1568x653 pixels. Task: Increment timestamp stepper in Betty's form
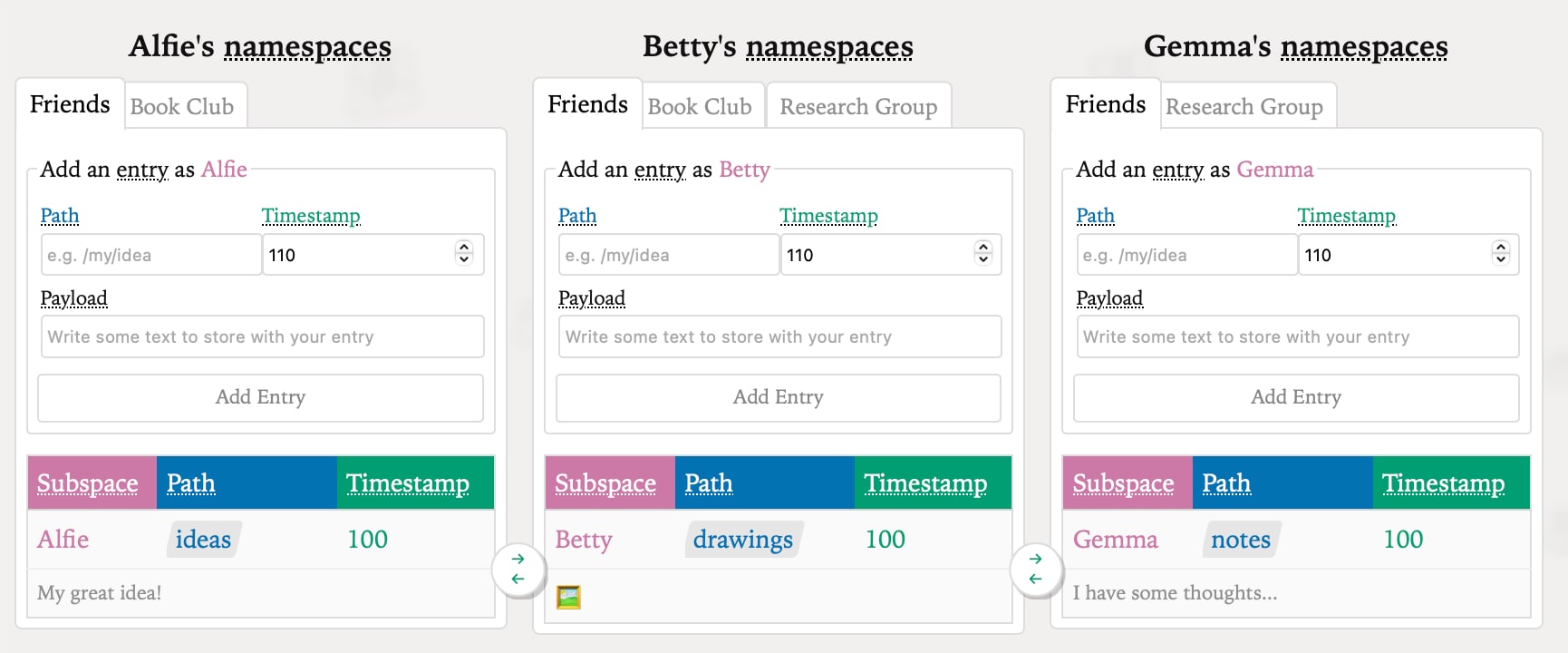[x=982, y=248]
